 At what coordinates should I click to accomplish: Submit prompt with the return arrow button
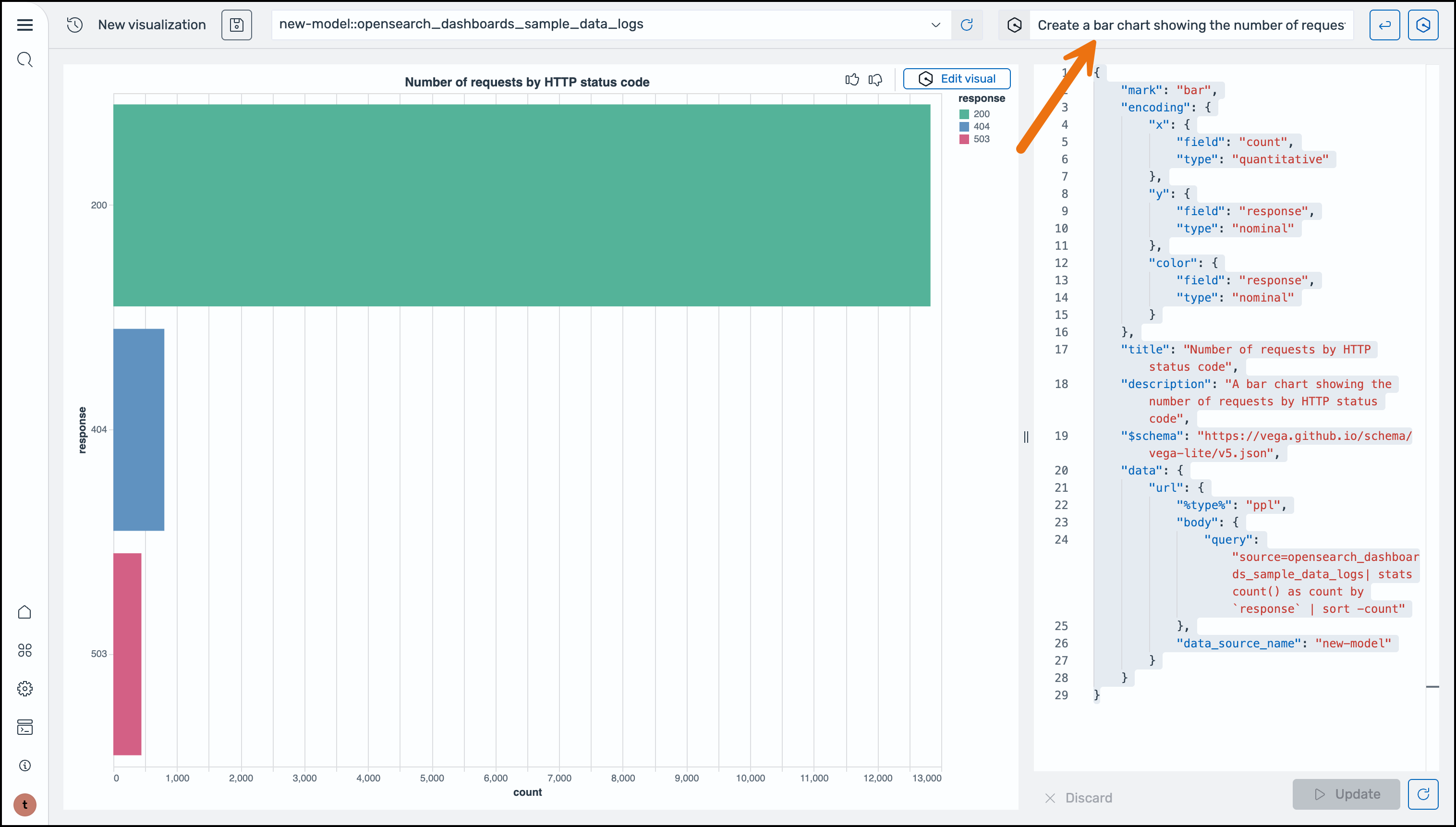point(1384,25)
